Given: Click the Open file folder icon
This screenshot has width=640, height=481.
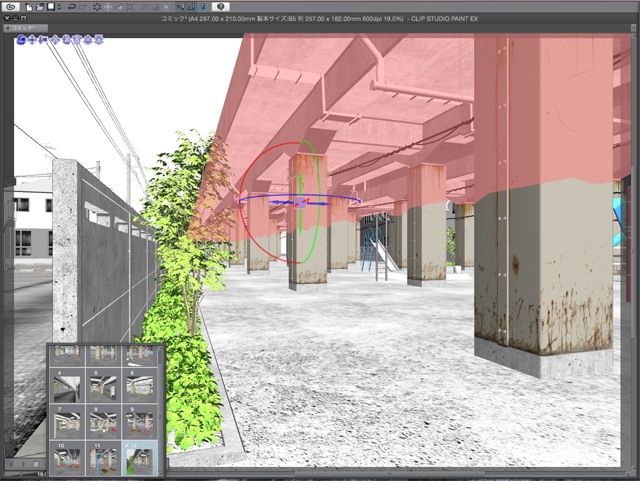Looking at the screenshot, I should click(40, 7).
